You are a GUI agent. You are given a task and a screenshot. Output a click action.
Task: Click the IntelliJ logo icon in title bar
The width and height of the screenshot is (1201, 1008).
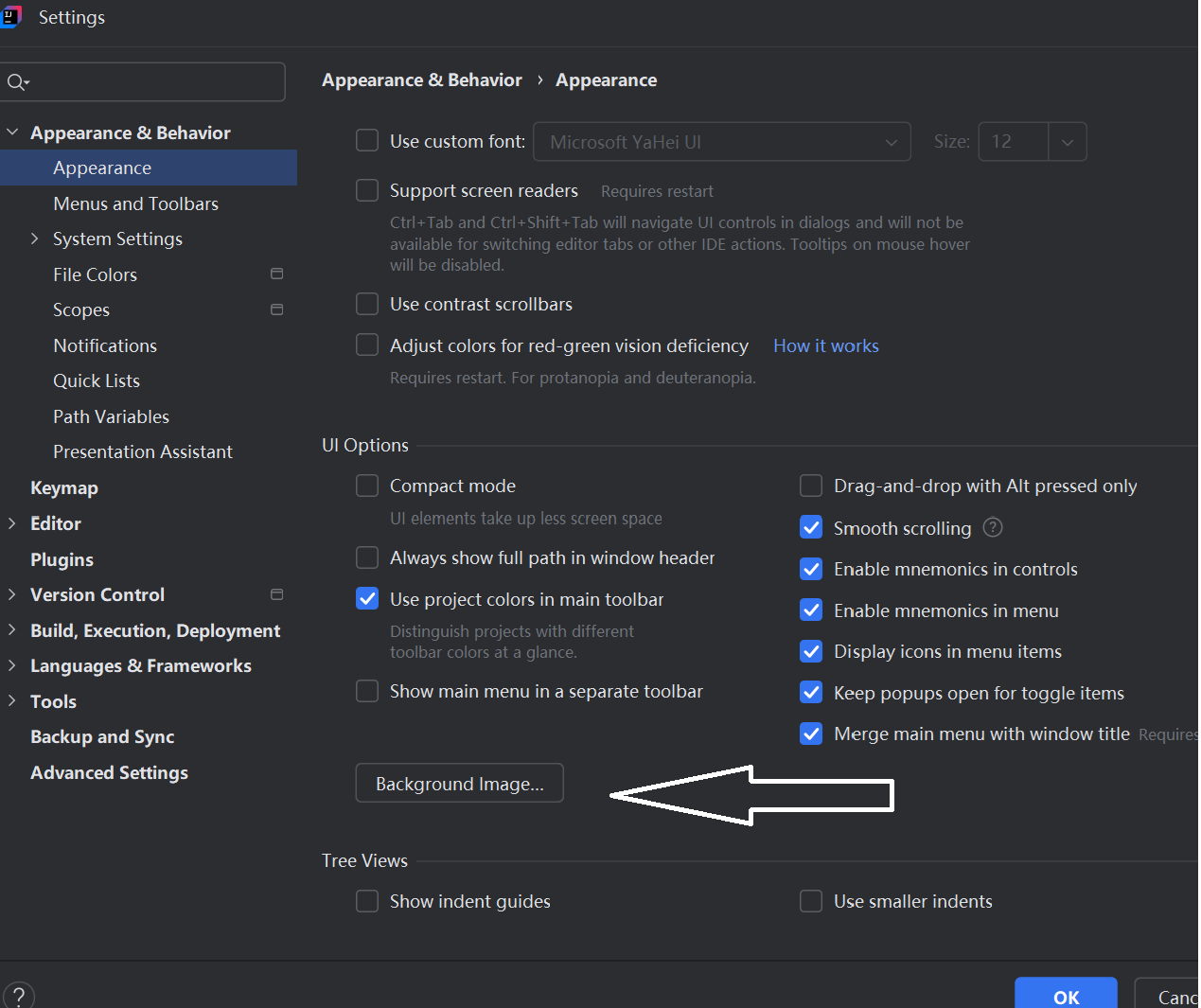pyautogui.click(x=10, y=16)
